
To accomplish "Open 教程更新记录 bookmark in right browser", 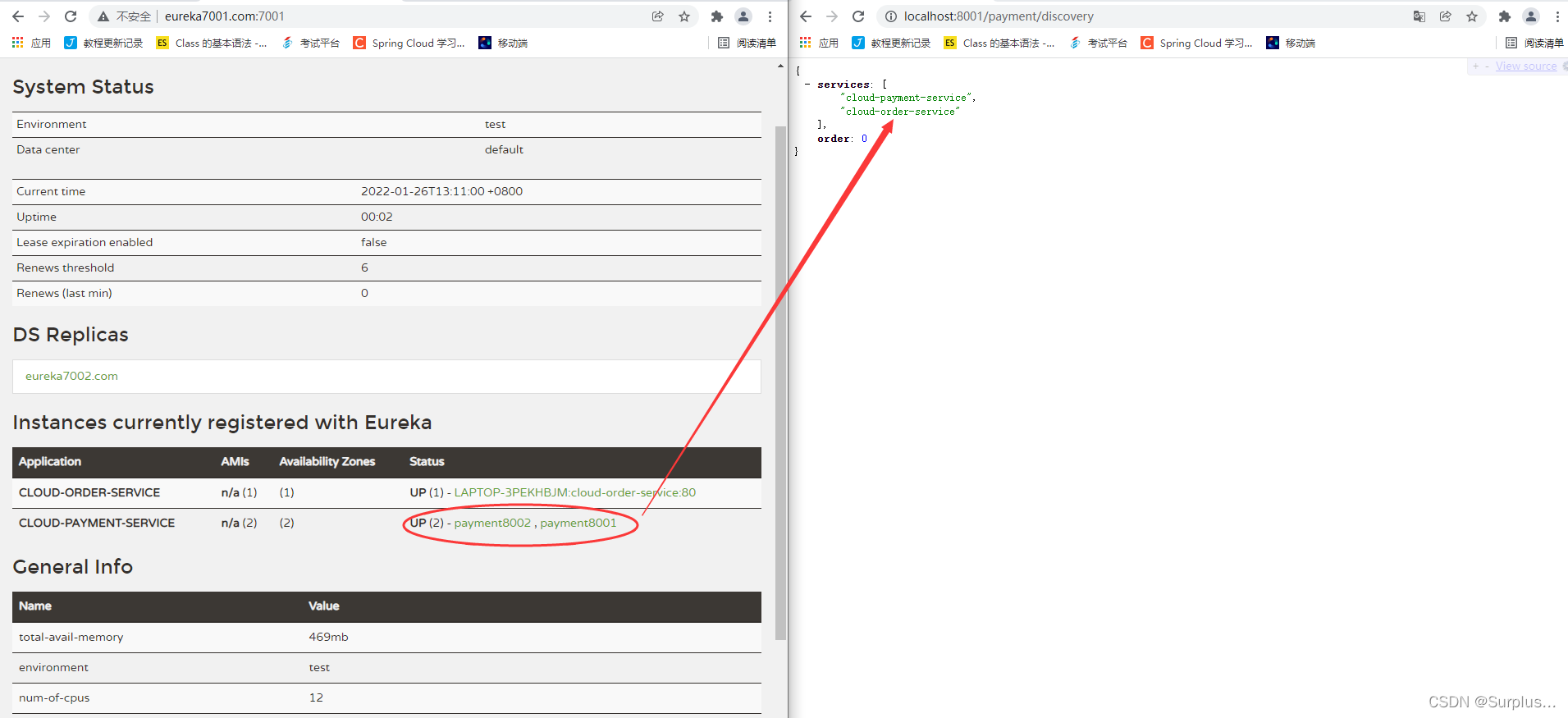I will [x=891, y=43].
